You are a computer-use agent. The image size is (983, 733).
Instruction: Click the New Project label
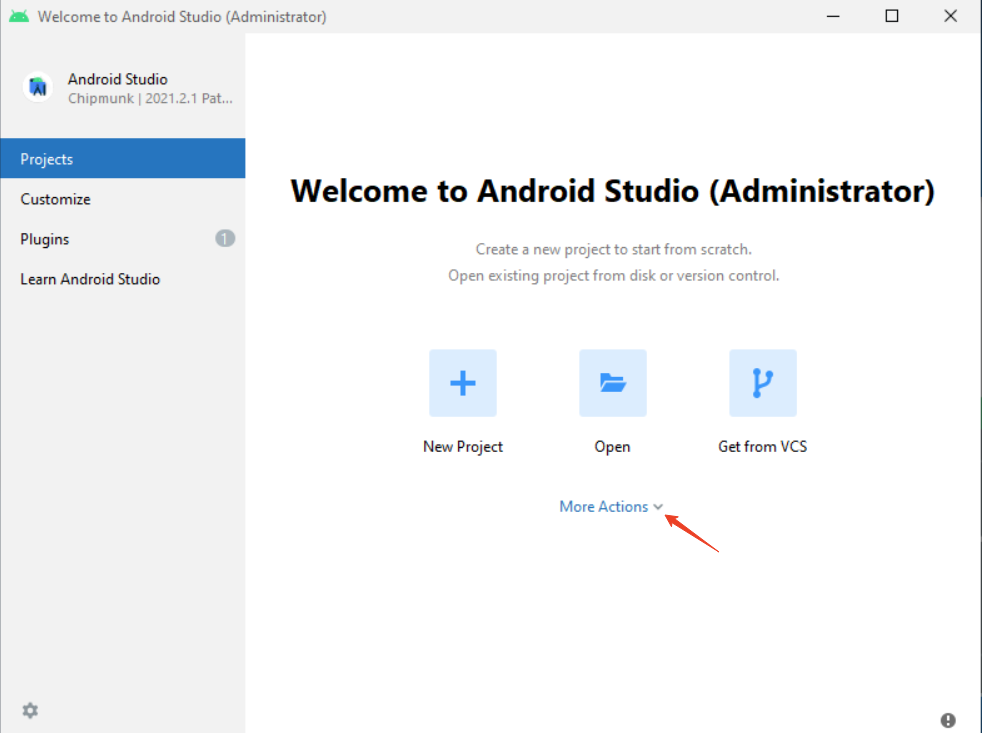coord(463,446)
